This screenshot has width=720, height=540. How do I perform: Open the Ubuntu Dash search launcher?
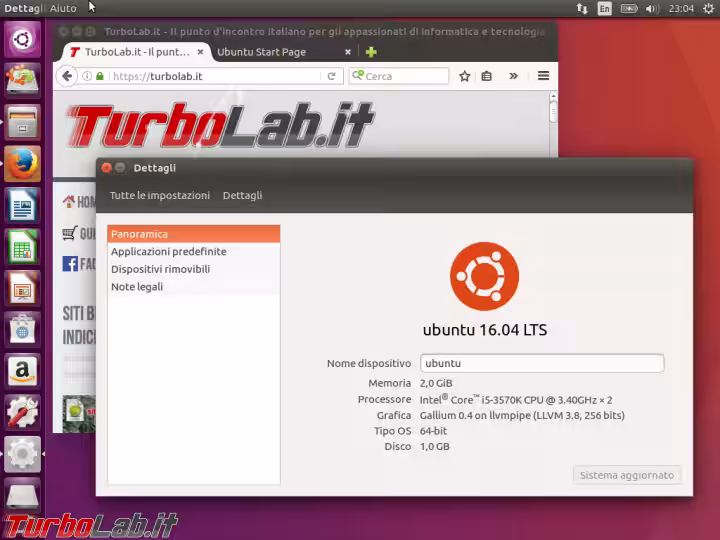tap(22, 39)
